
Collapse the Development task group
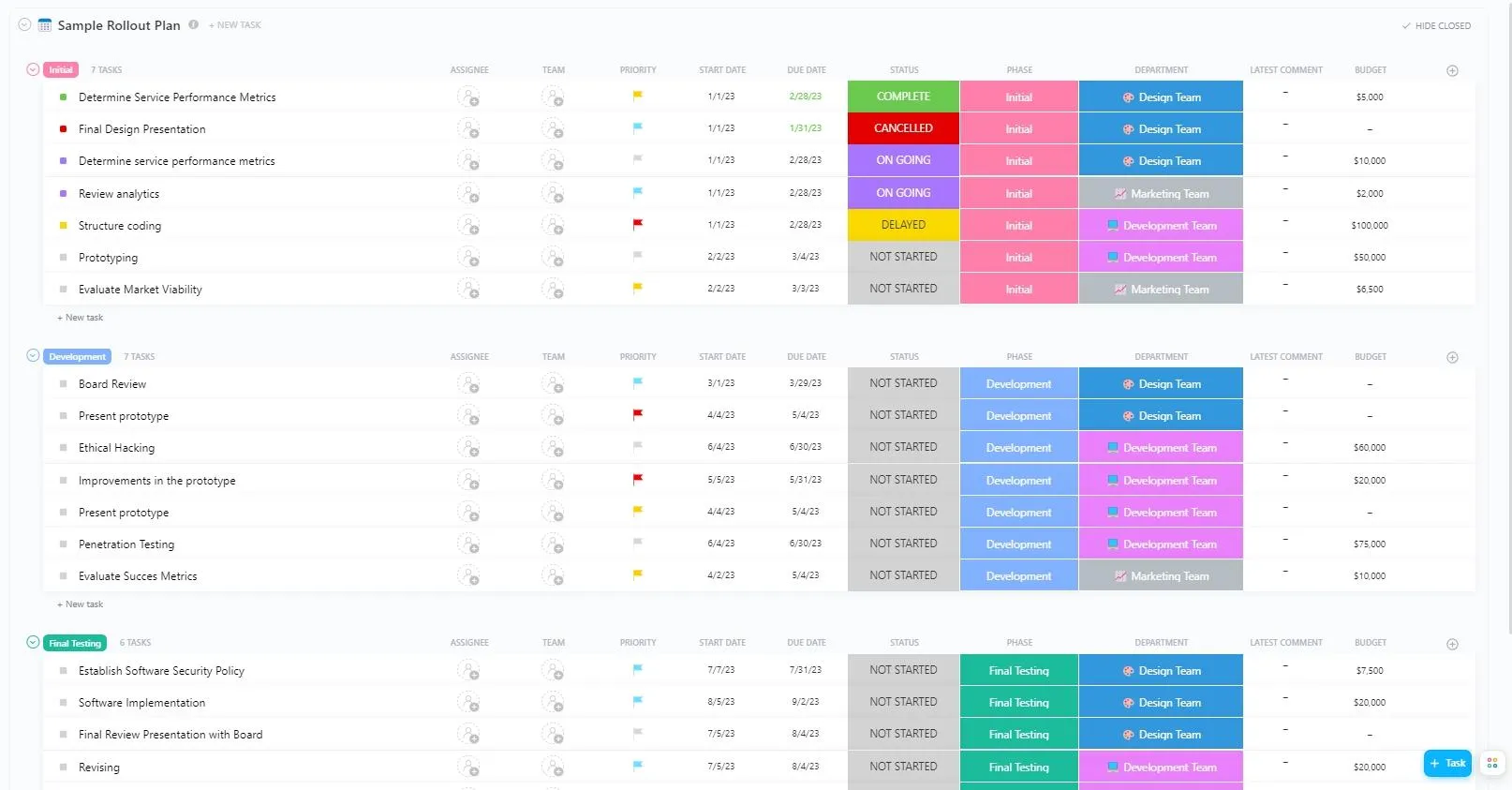33,355
